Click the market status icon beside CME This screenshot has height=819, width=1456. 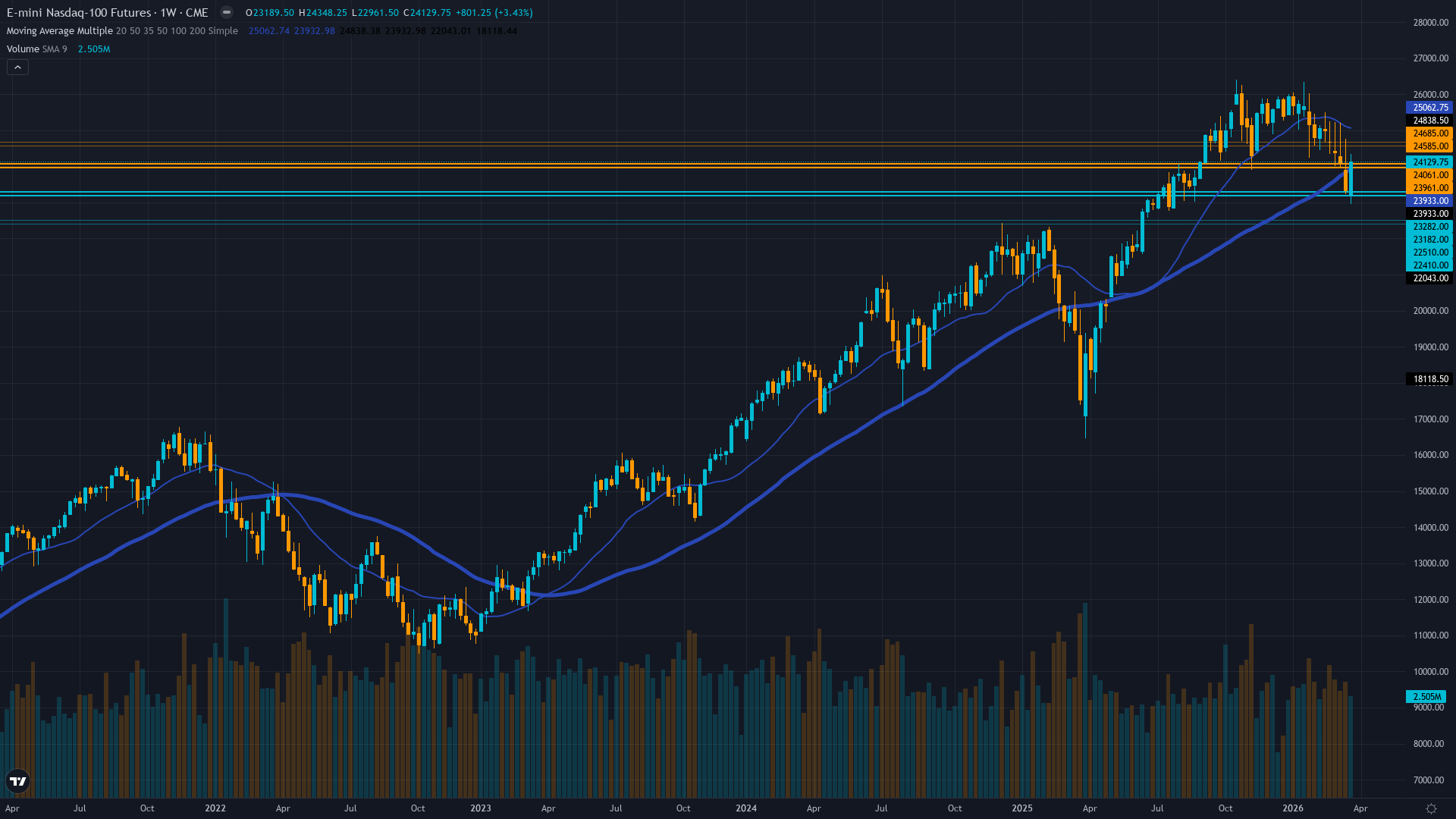[227, 12]
